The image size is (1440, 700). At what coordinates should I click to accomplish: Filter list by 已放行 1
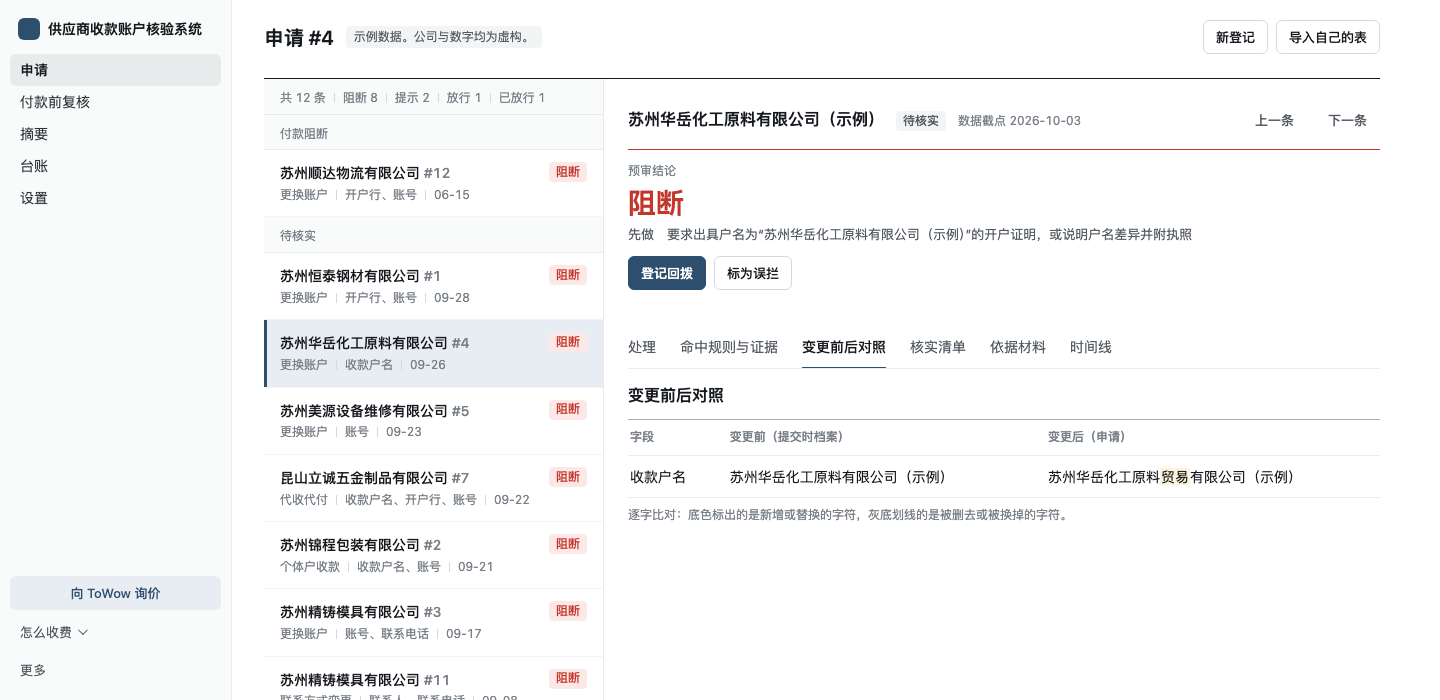522,98
